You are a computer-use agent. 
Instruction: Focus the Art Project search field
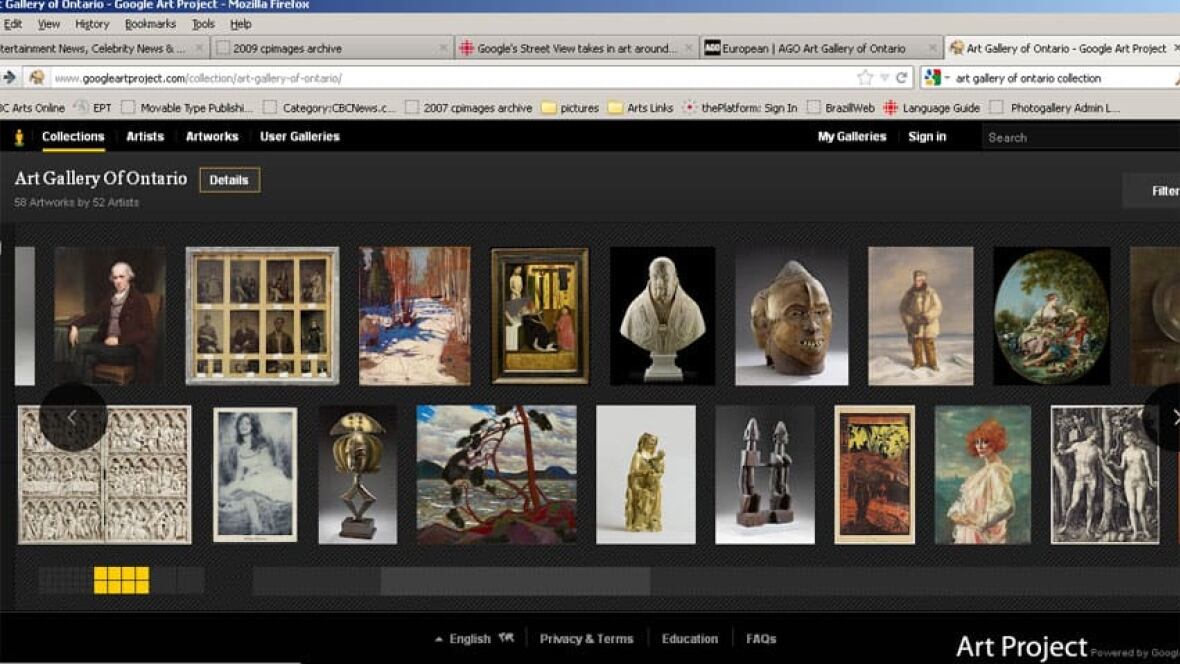click(x=1081, y=138)
